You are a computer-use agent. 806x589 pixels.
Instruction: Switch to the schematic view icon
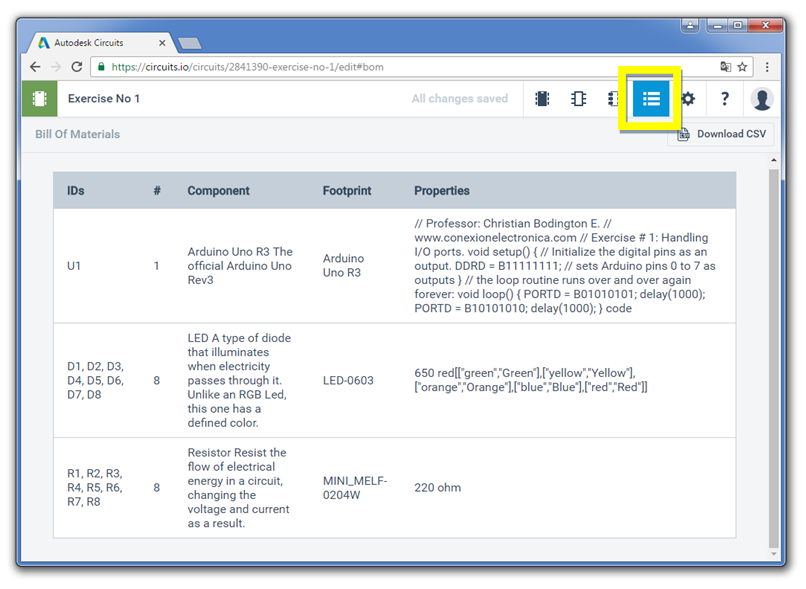578,98
